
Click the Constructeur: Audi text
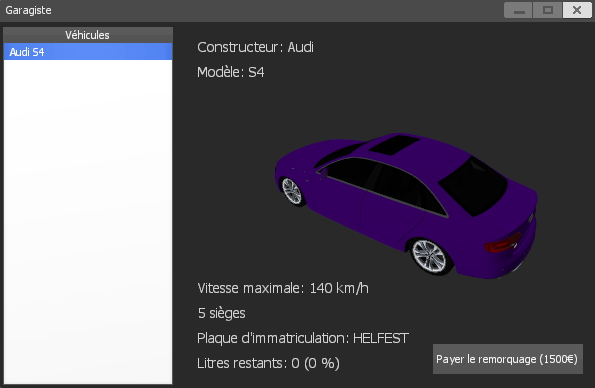click(255, 47)
